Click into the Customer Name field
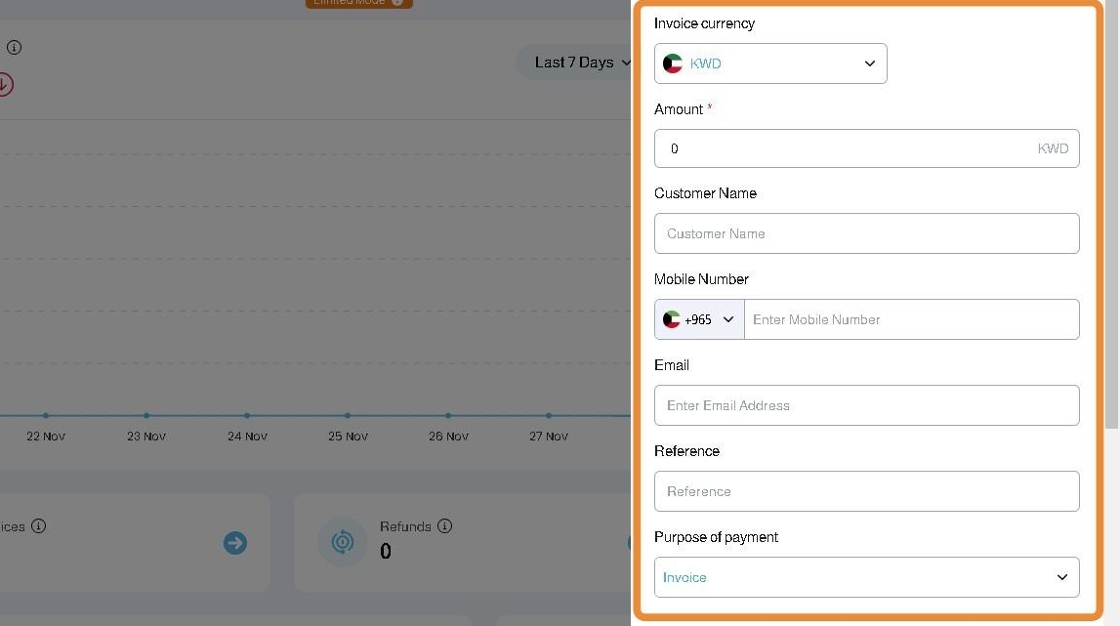 [866, 234]
